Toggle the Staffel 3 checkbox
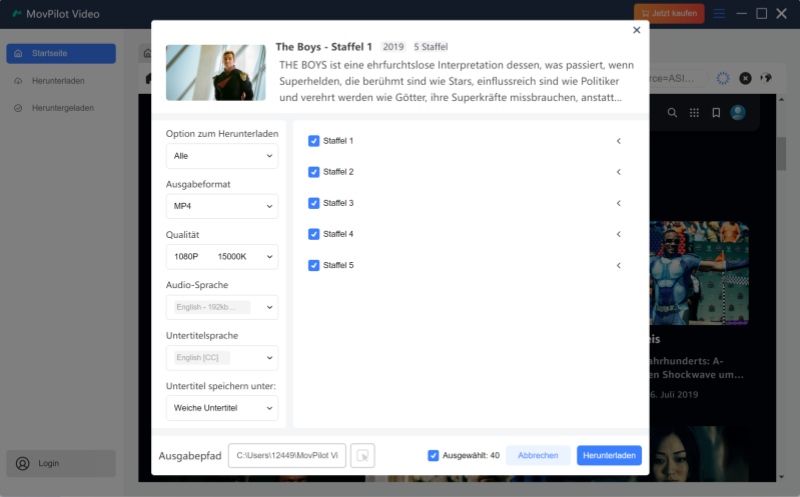 coord(314,203)
